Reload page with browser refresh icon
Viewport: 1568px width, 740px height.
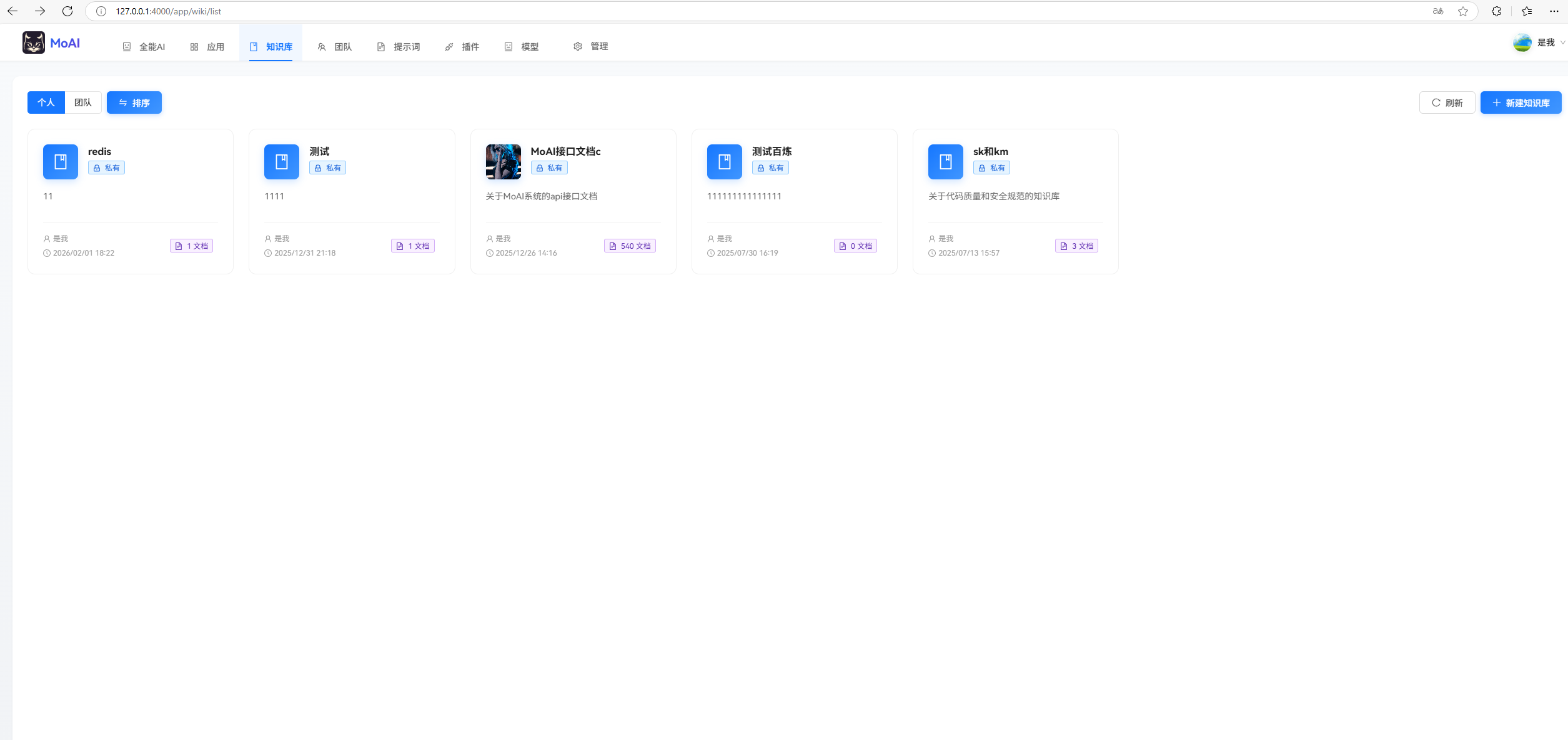67,11
